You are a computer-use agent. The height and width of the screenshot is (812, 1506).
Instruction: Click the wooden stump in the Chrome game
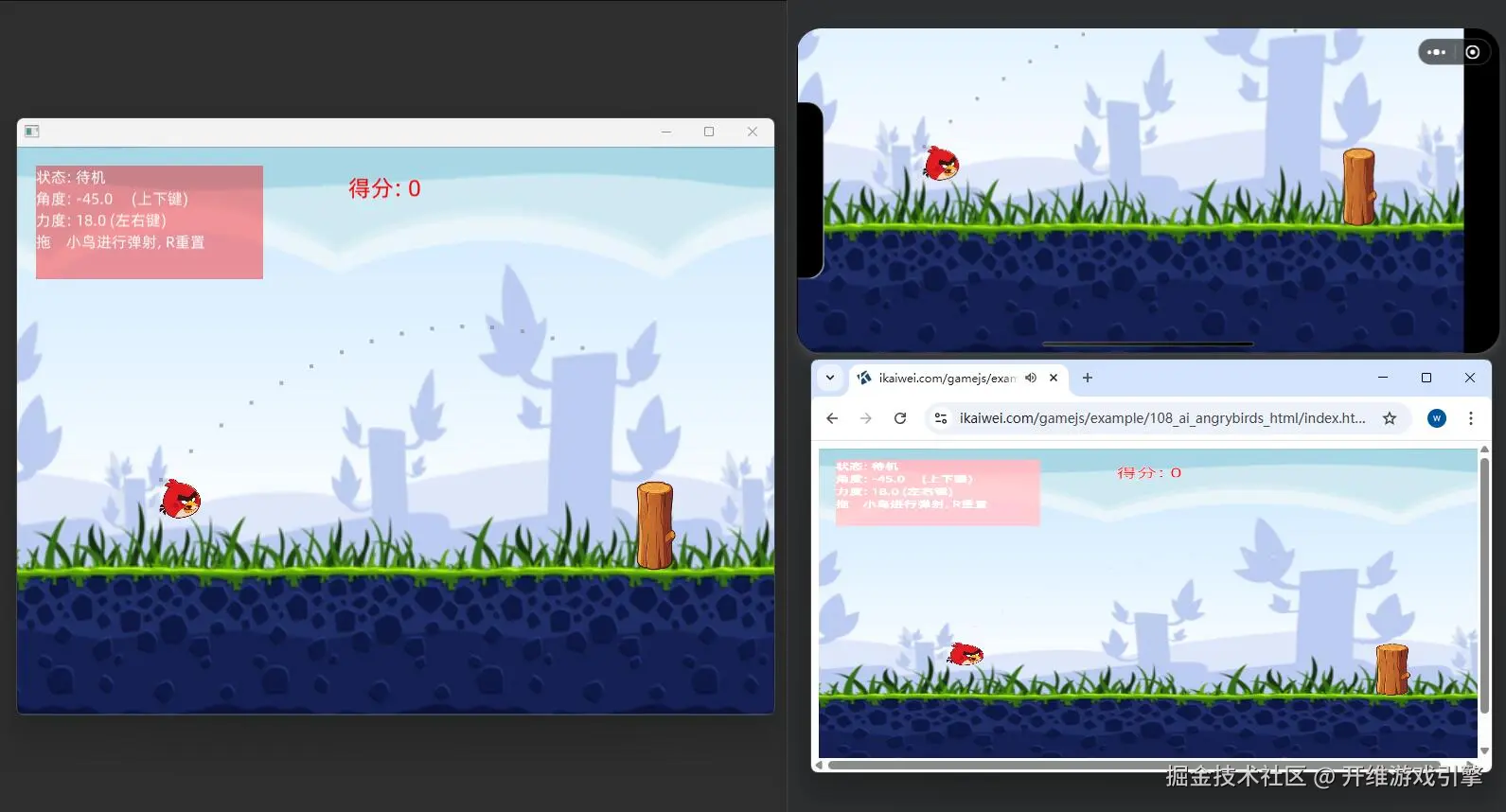1391,670
